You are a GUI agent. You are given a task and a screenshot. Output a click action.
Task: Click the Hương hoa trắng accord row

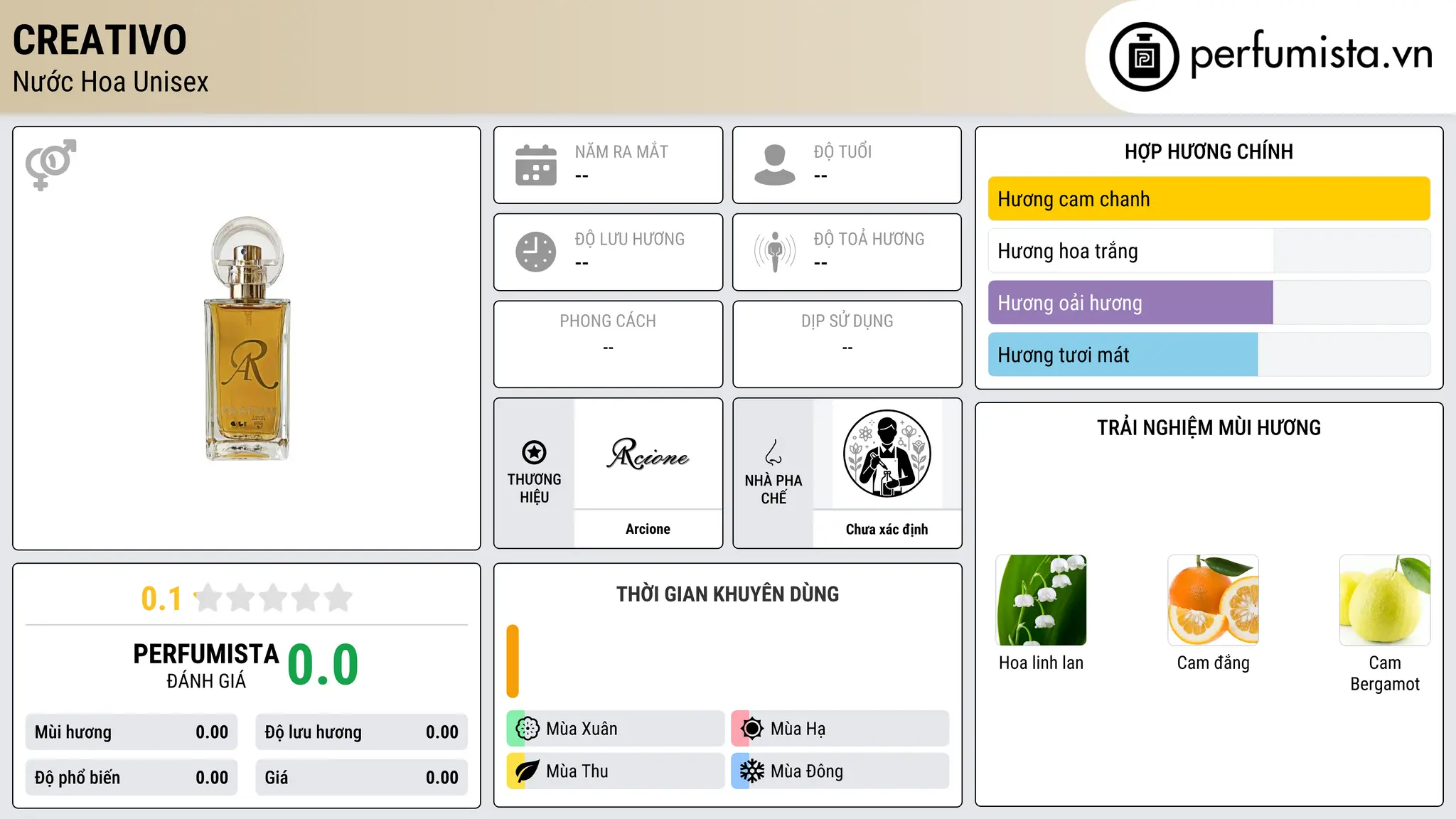click(1209, 251)
